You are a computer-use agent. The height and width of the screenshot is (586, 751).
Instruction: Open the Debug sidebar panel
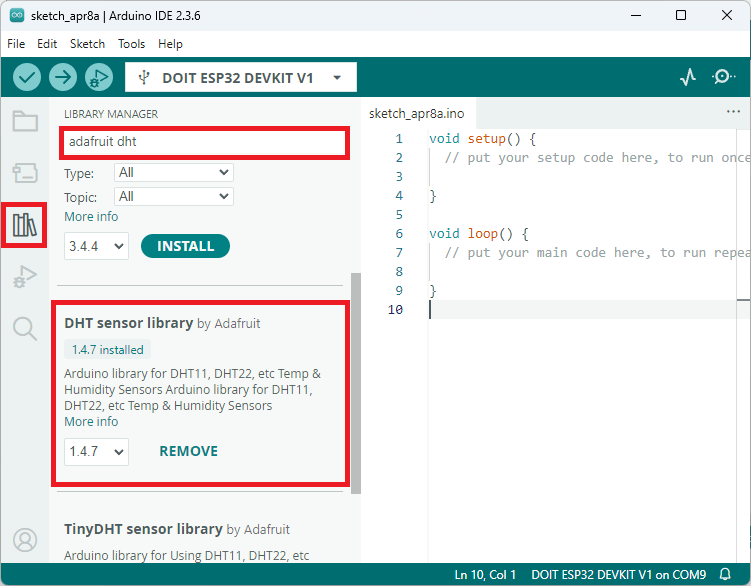point(25,276)
